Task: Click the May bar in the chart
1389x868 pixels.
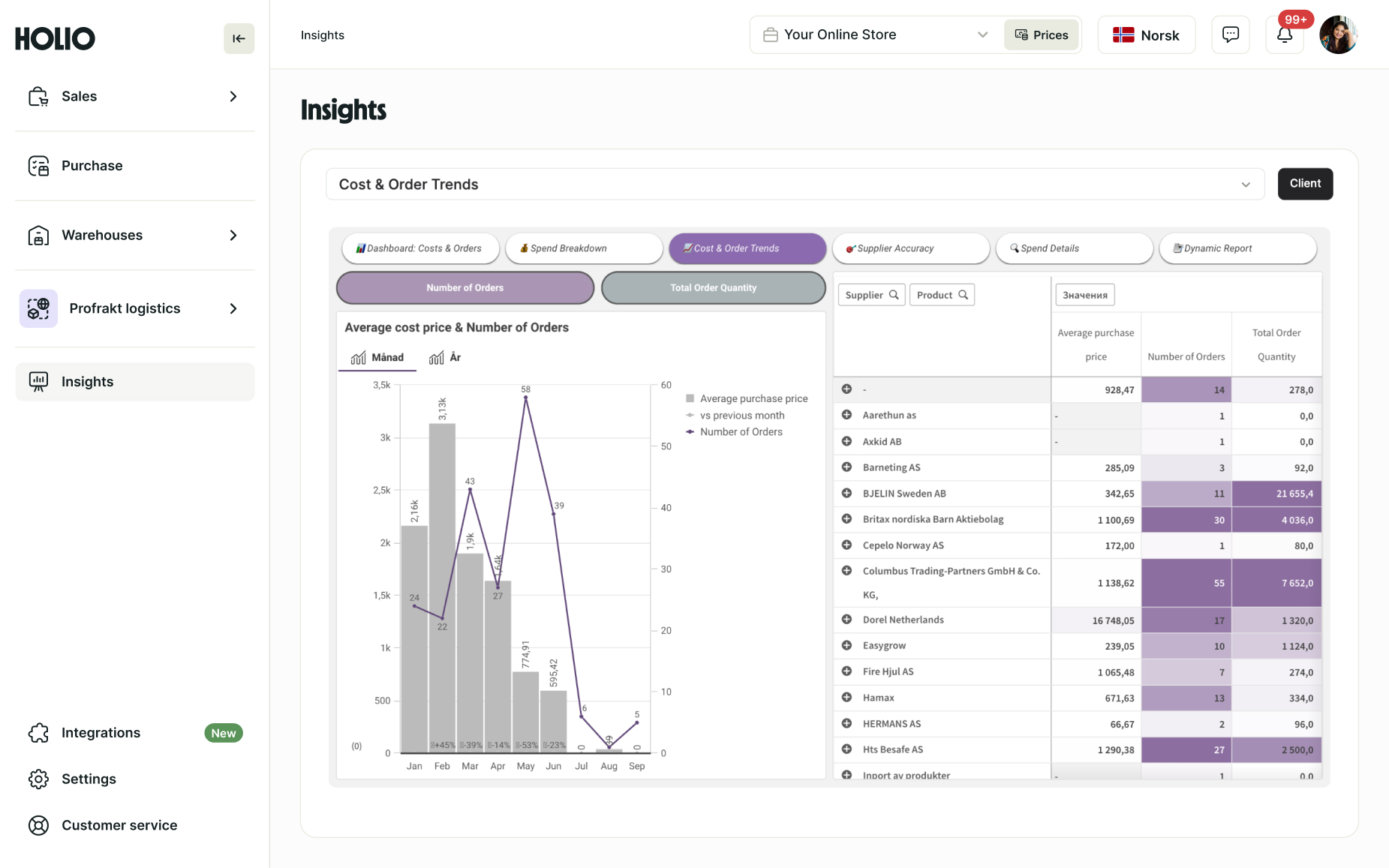Action: 525,711
